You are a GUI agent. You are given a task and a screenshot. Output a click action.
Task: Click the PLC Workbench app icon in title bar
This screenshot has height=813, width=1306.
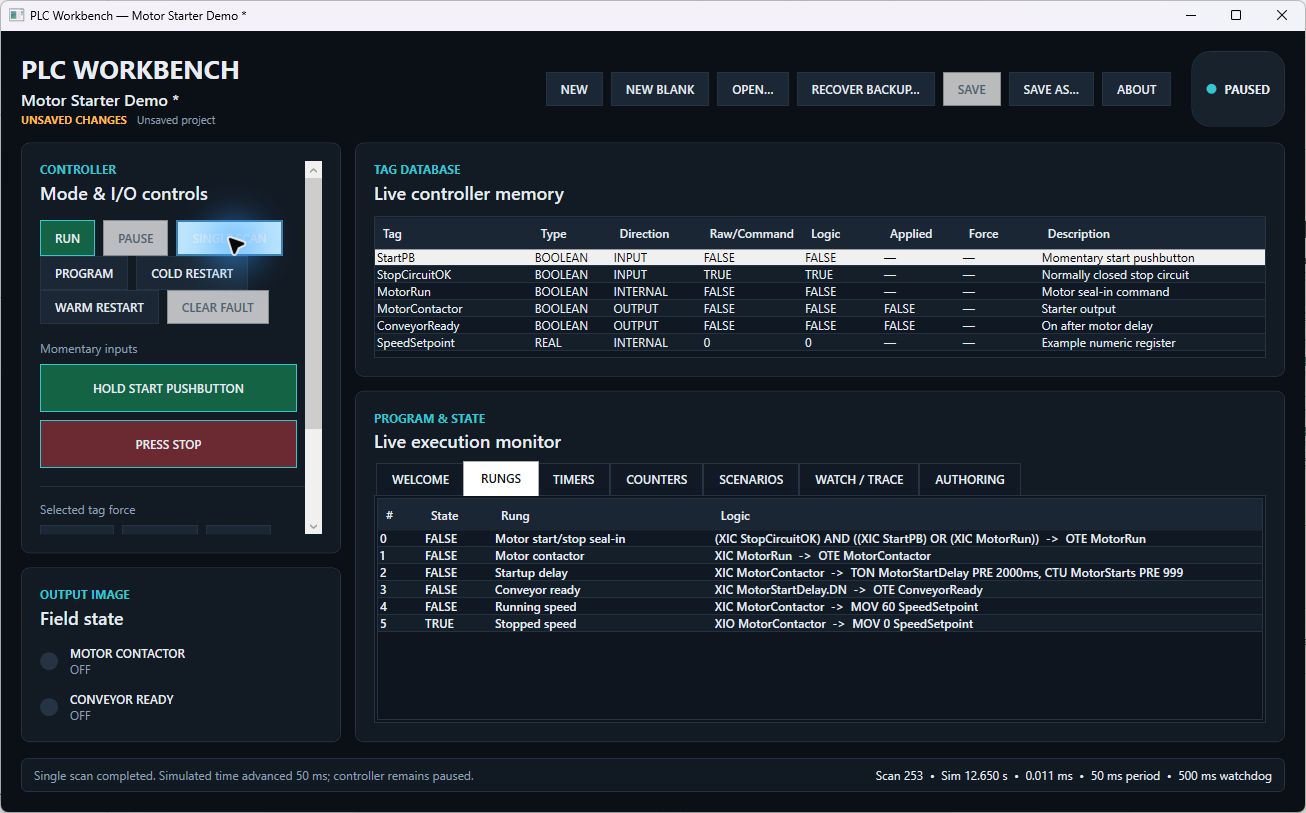[x=16, y=15]
